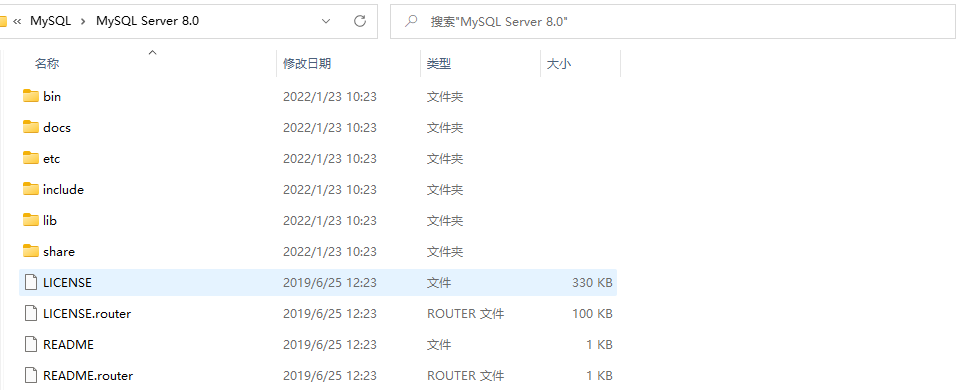Viewport: 960px width, 390px height.
Task: Select the file name text README
Action: point(69,345)
